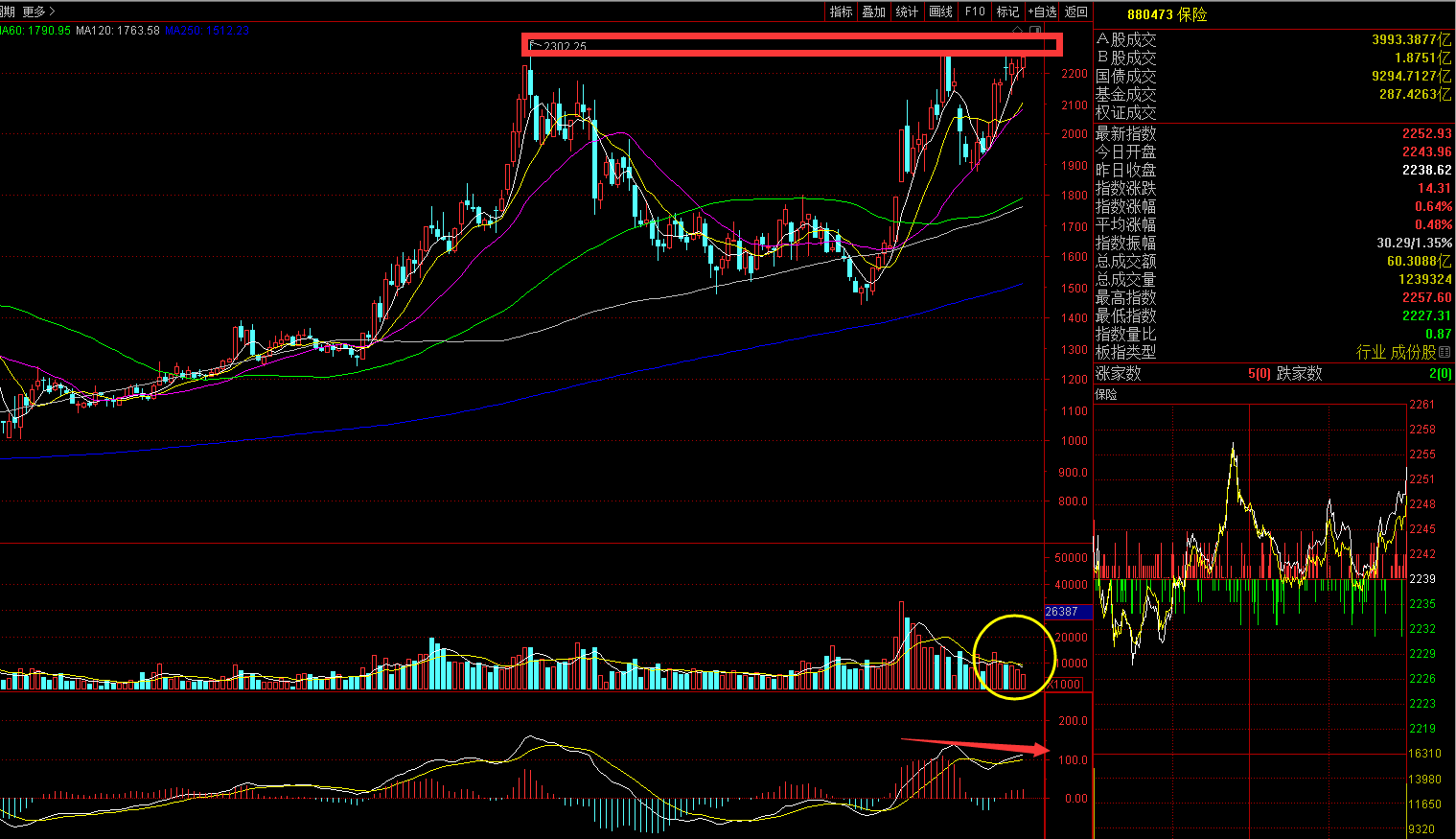This screenshot has width=1456, height=839.
Task: Select the MA120: 1763.58 indicator label
Action: [118, 31]
